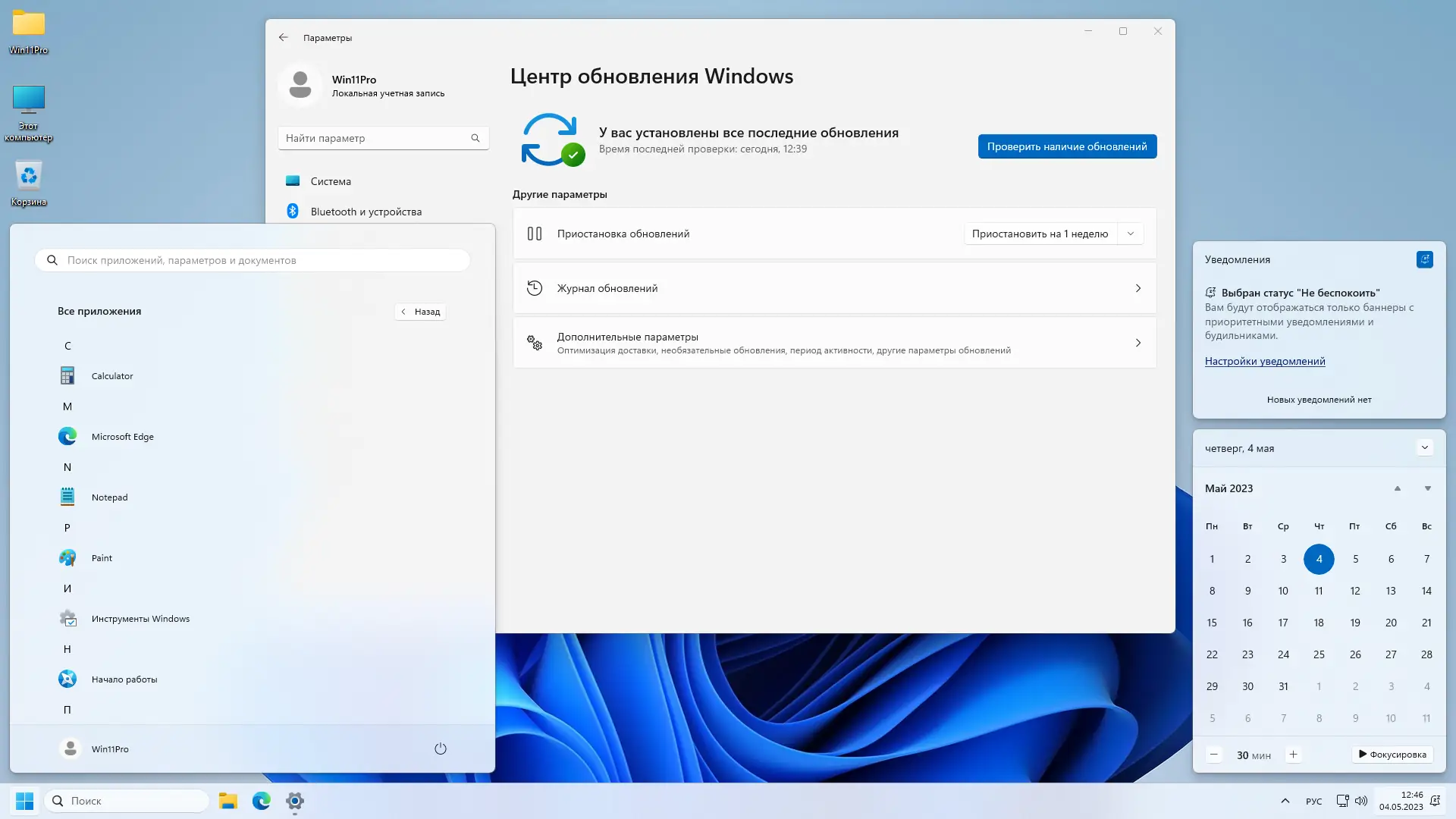Open the Настройки уведомлений link
Viewport: 1456px width, 819px height.
(x=1264, y=361)
